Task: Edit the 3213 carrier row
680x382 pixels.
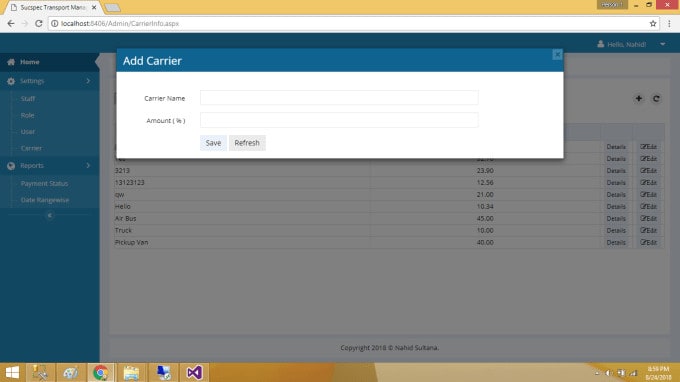Action: pyautogui.click(x=648, y=171)
